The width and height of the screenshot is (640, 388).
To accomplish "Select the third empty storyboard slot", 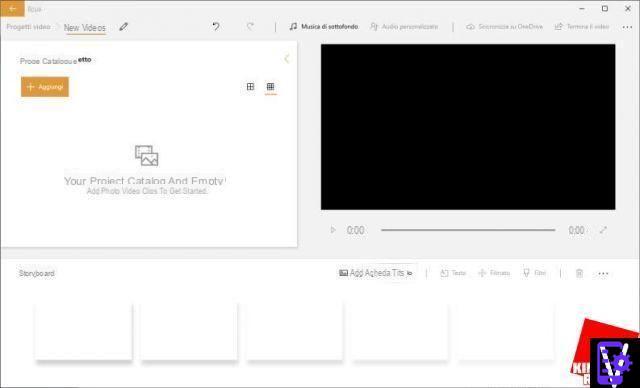I will pyautogui.click(x=294, y=332).
